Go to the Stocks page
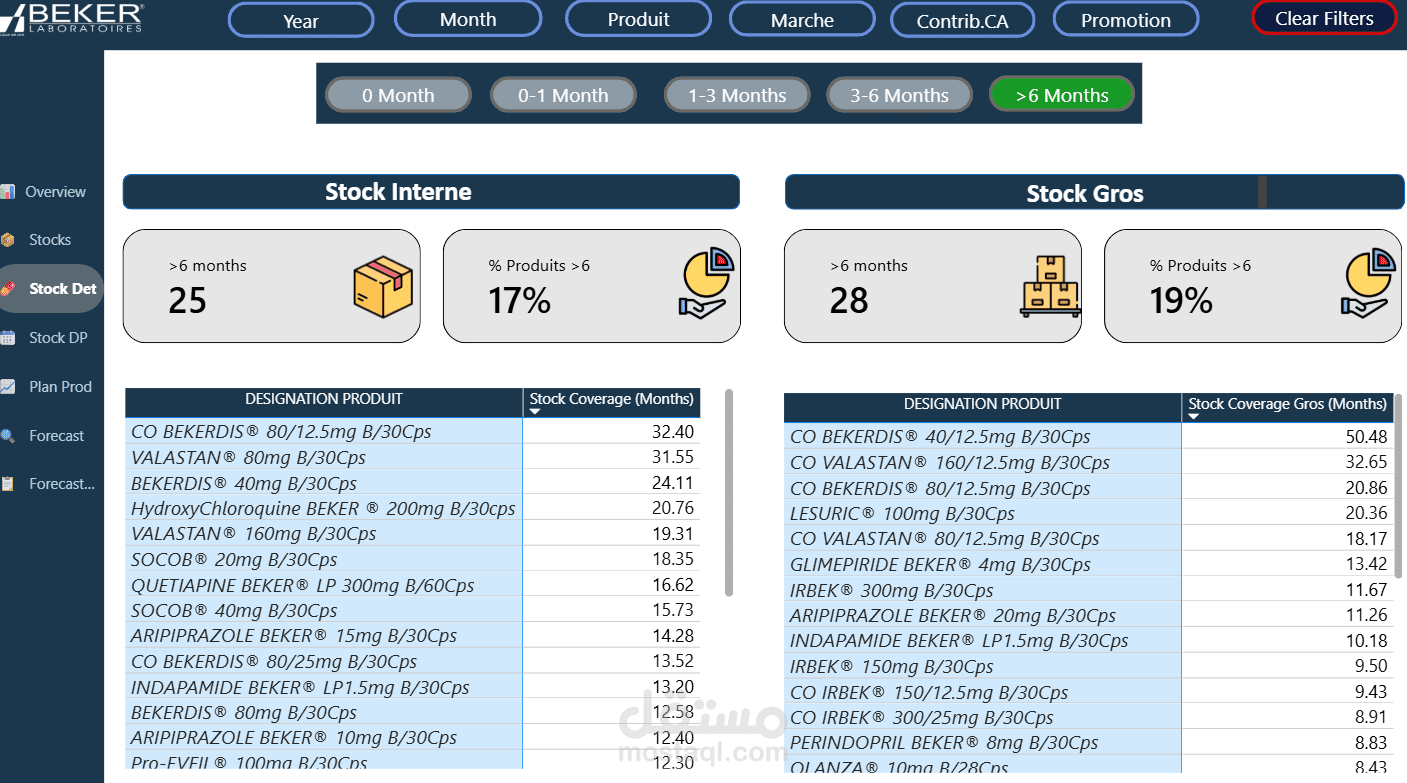Image resolution: width=1407 pixels, height=783 pixels. 50,240
